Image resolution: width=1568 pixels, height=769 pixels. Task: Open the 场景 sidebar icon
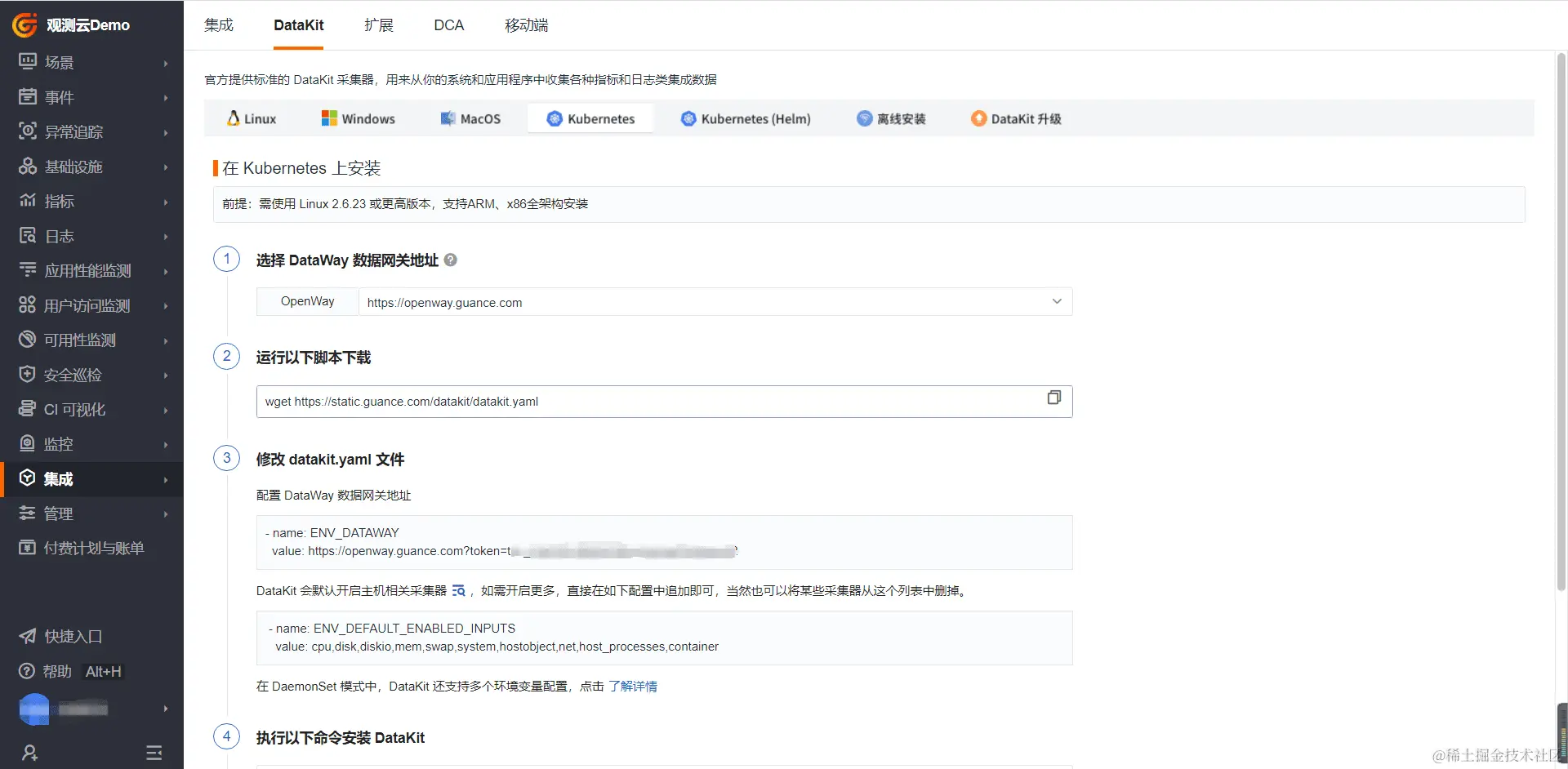click(28, 62)
